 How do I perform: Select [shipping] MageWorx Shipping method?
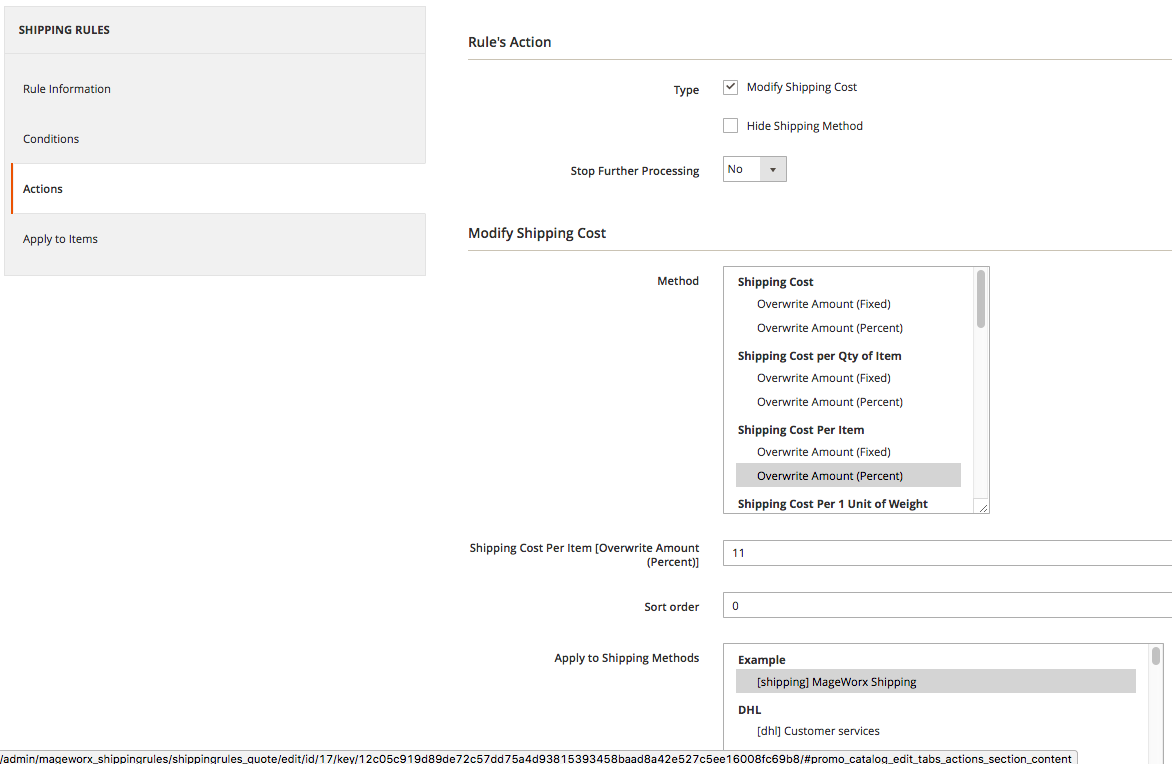tap(836, 682)
